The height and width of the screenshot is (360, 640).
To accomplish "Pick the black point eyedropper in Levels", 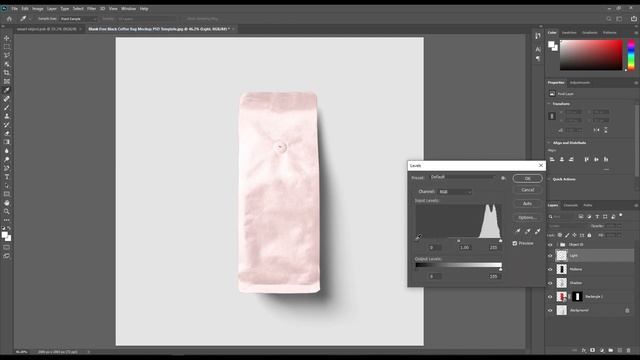I will pyautogui.click(x=518, y=231).
